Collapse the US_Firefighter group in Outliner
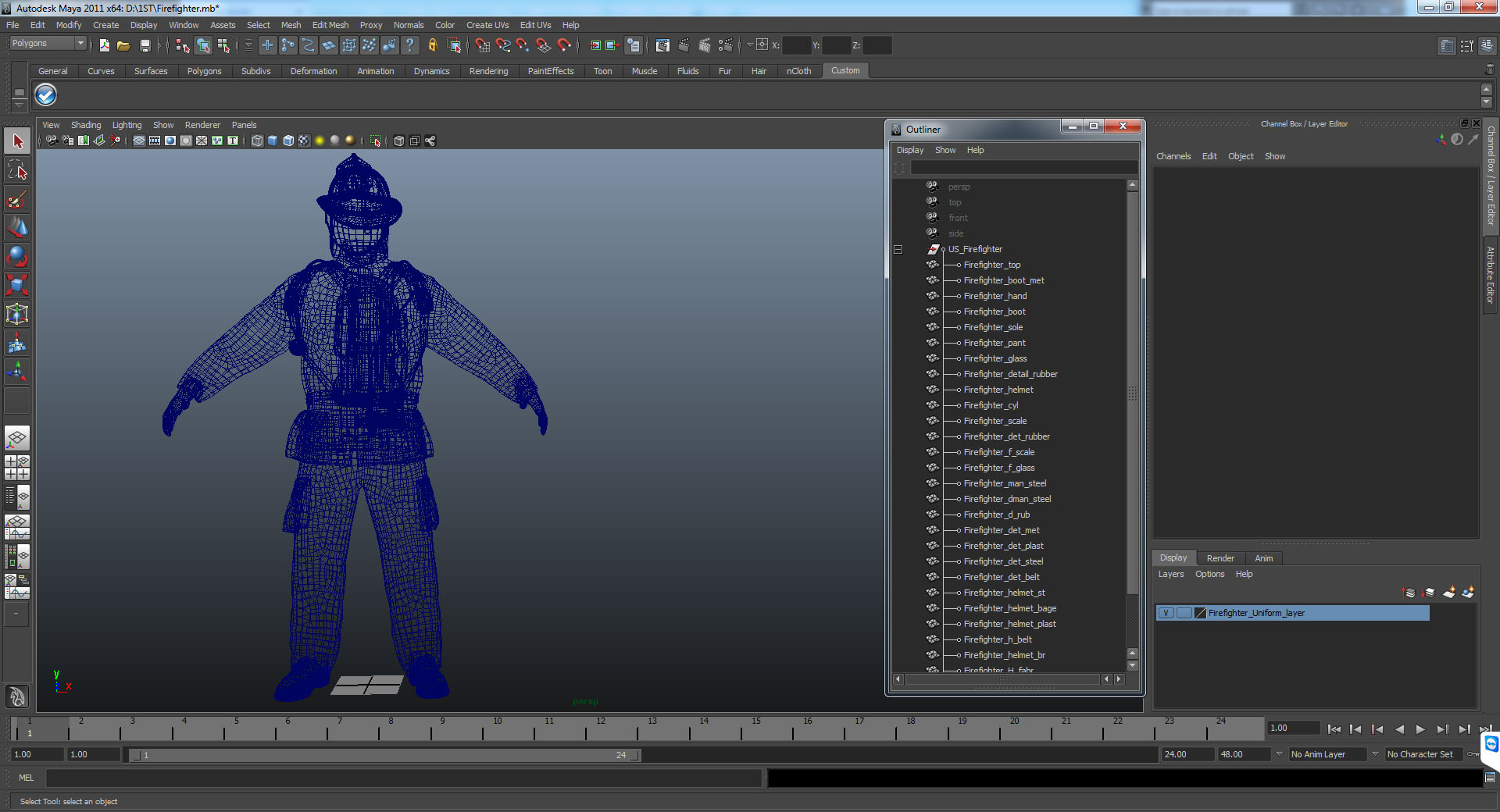Image resolution: width=1500 pixels, height=812 pixels. tap(898, 250)
